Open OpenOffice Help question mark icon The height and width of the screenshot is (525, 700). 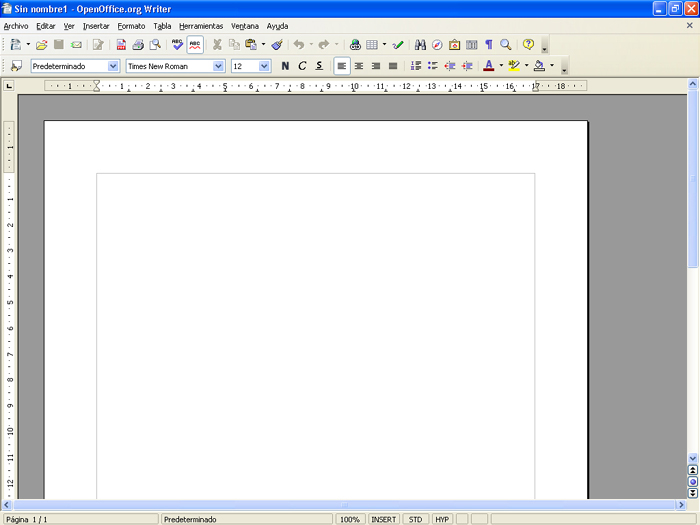tap(528, 45)
